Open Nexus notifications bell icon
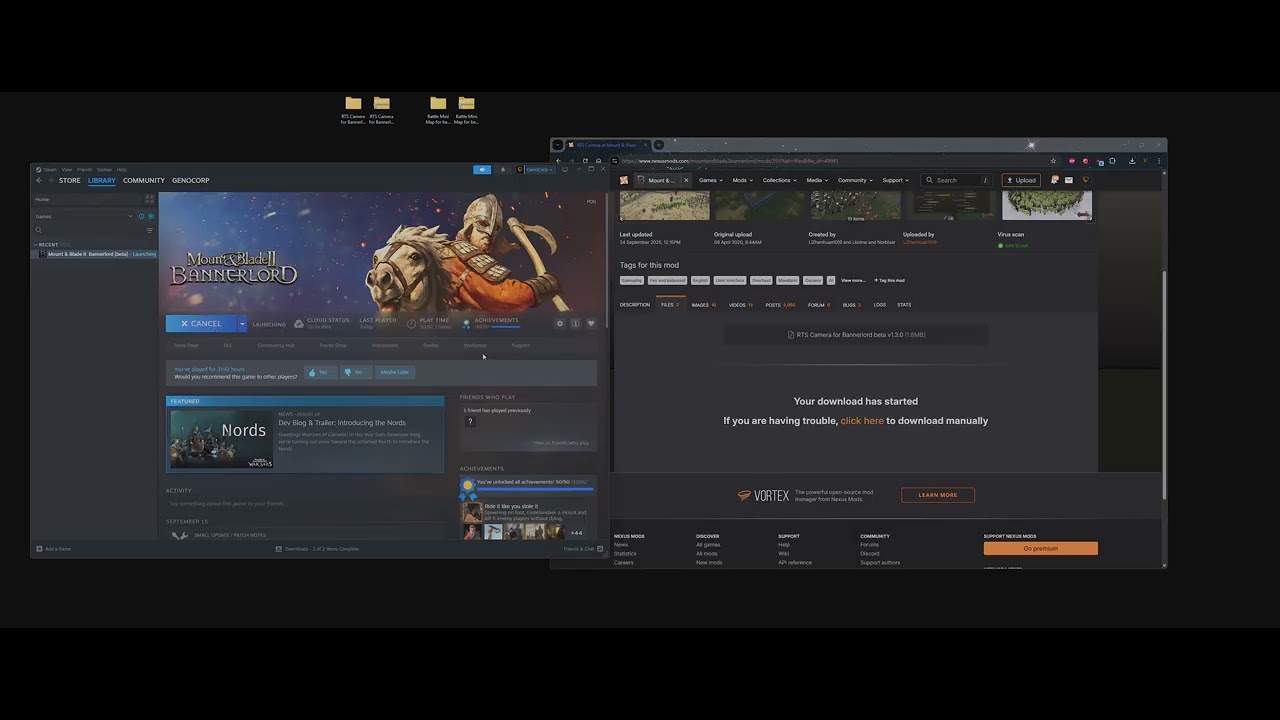 tap(1054, 180)
